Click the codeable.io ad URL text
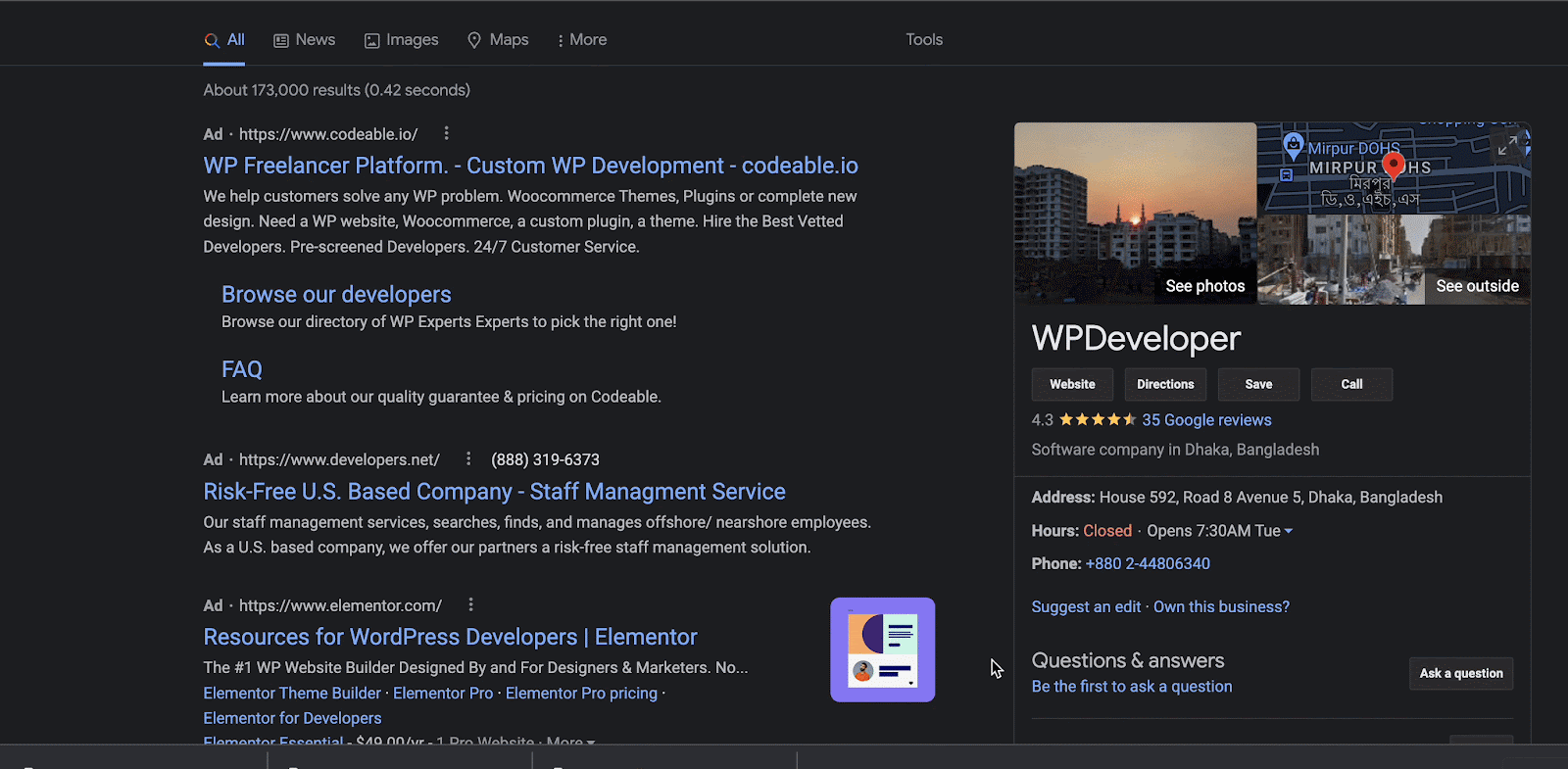Image resolution: width=1568 pixels, height=769 pixels. click(x=328, y=134)
